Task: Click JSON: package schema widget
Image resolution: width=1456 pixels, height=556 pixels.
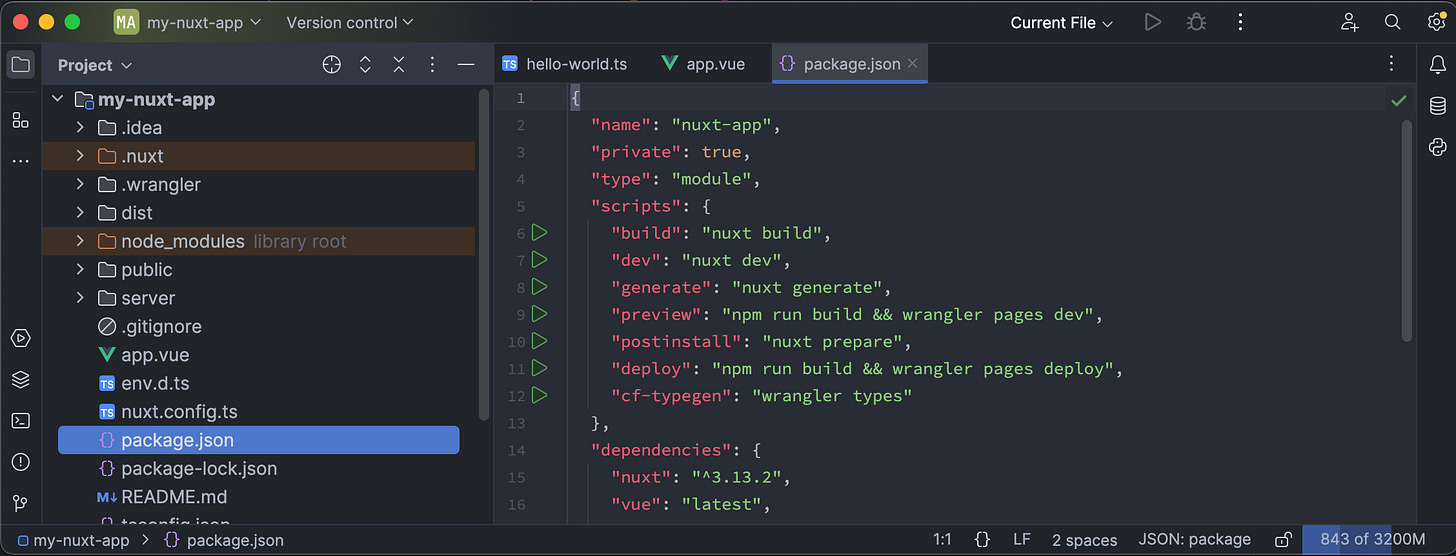Action: [x=1195, y=540]
